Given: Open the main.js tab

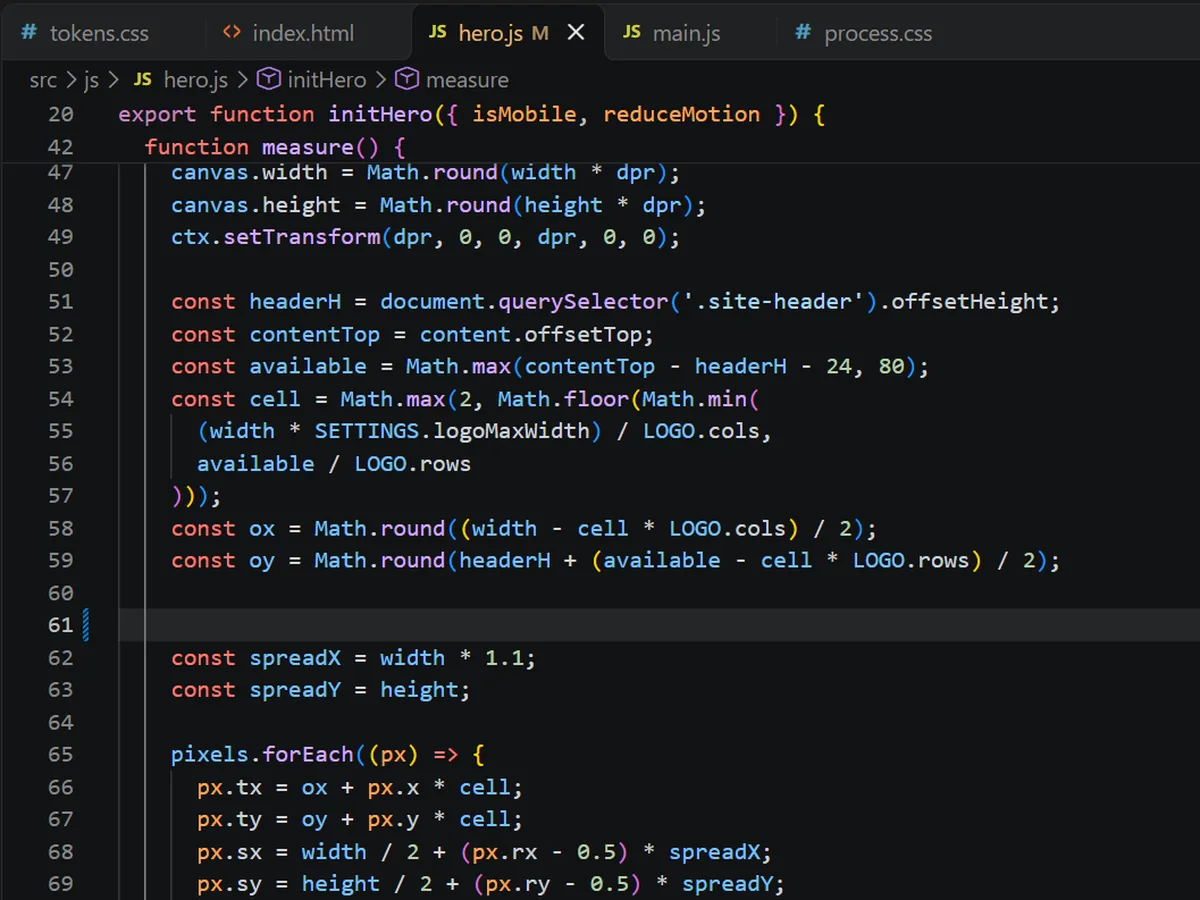Looking at the screenshot, I should (x=688, y=33).
